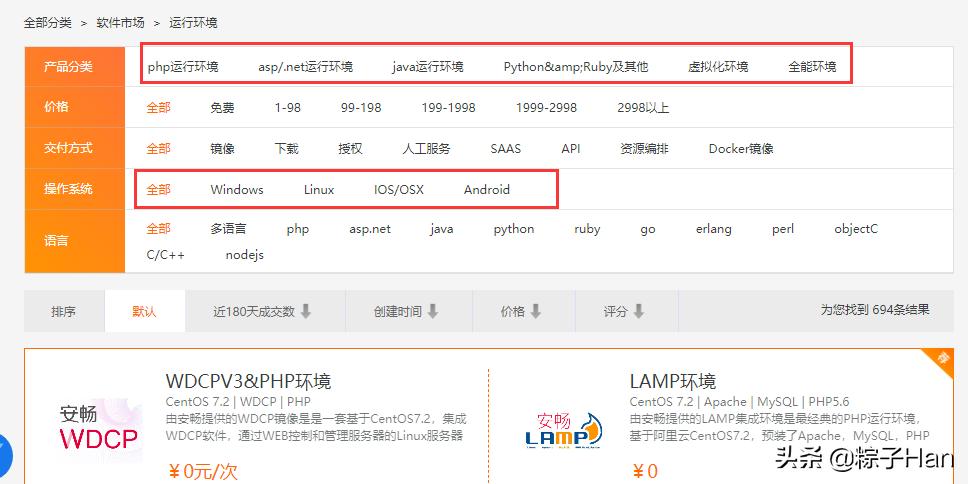Image resolution: width=968 pixels, height=484 pixels.
Task: Filter language by nodejs
Action: [x=244, y=255]
